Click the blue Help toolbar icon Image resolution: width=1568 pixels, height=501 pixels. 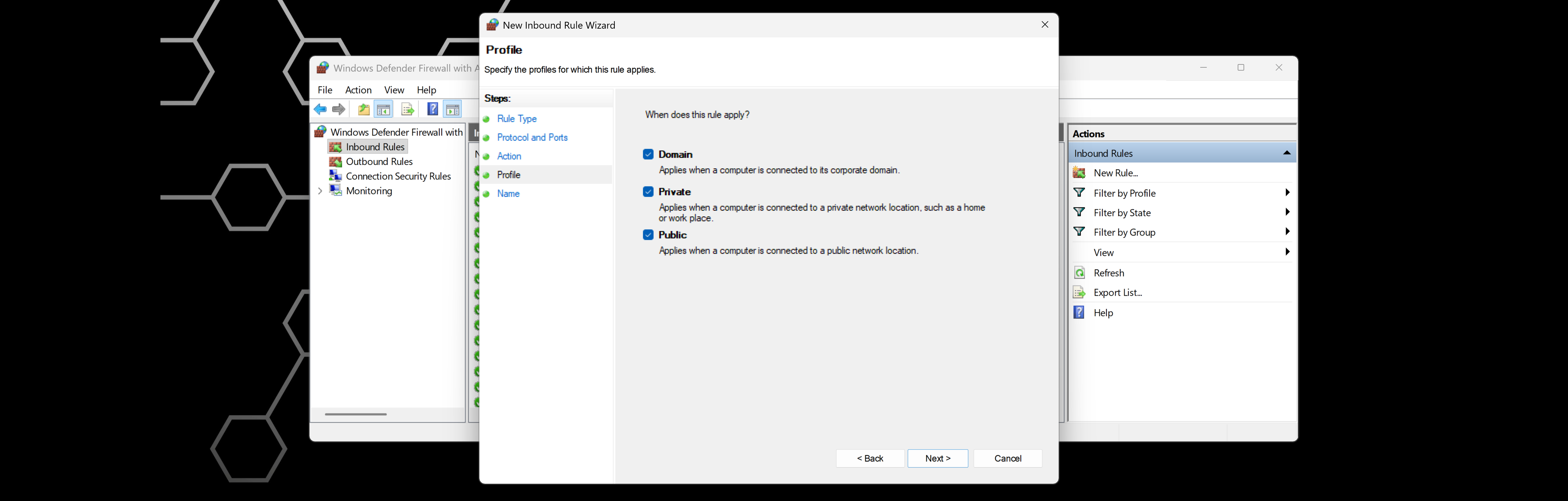pyautogui.click(x=432, y=110)
